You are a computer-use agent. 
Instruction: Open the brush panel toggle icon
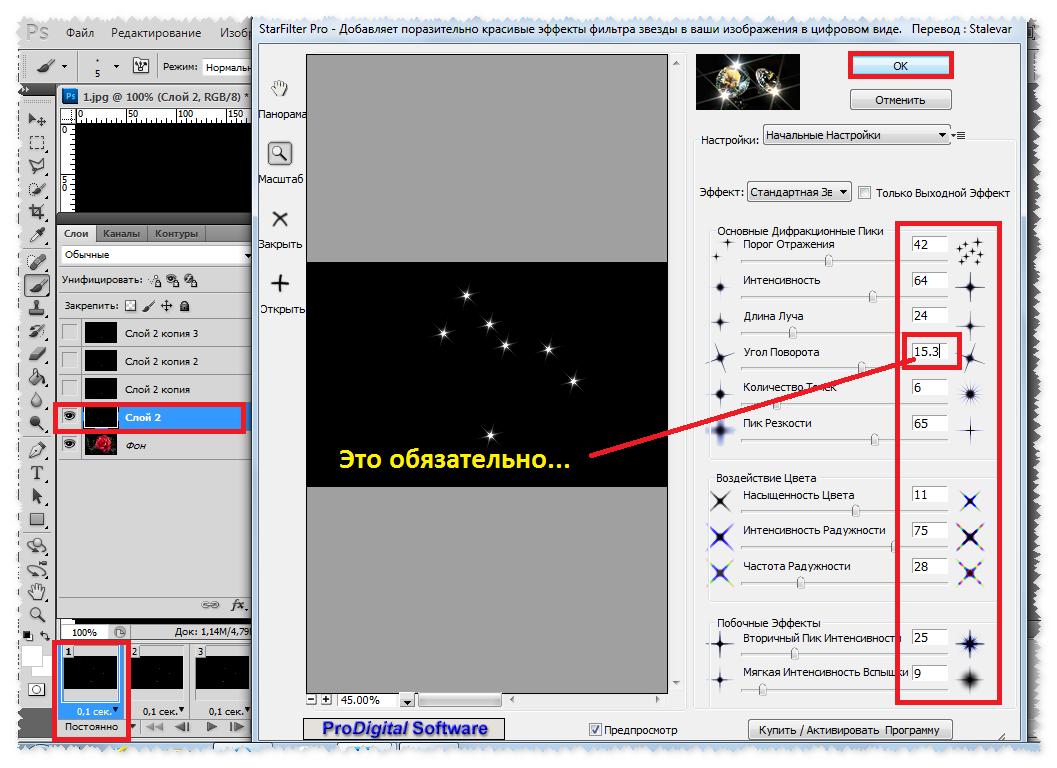click(141, 65)
